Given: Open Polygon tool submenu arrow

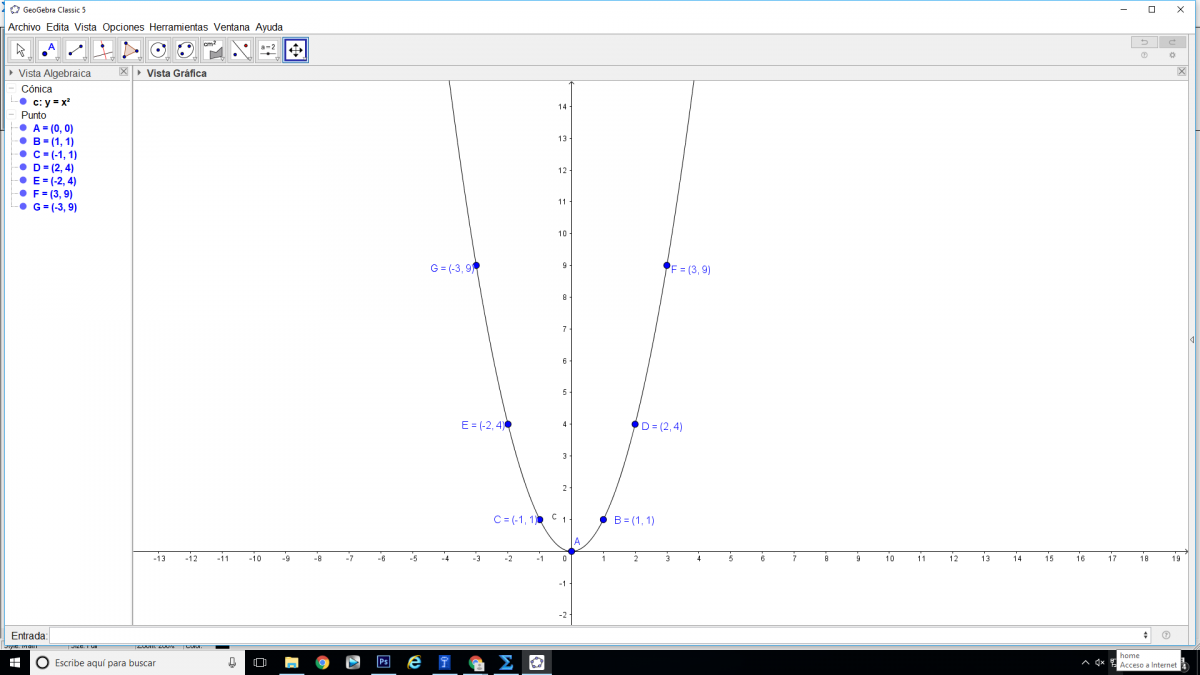Looking at the screenshot, I should 140,59.
